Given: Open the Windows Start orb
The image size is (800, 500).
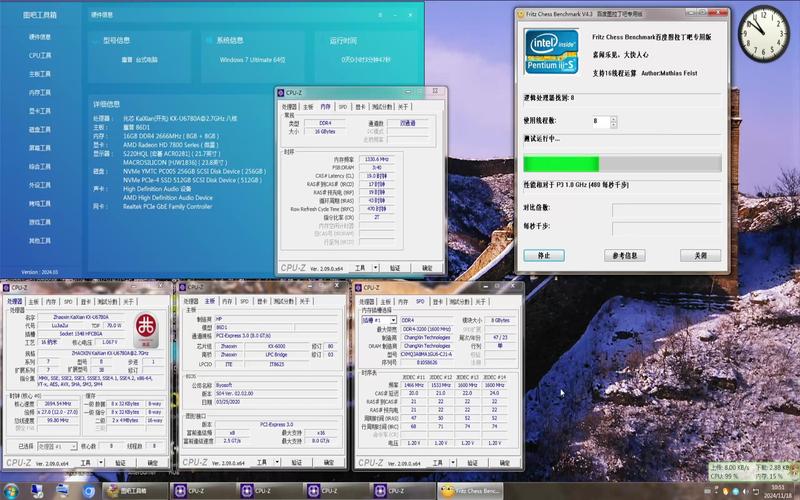Looking at the screenshot, I should 11,491.
